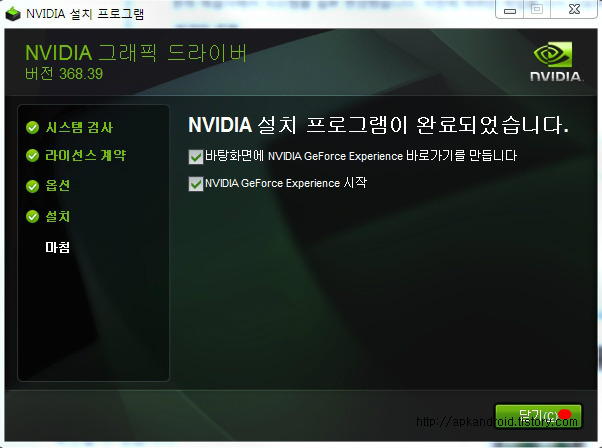The height and width of the screenshot is (448, 602).
Task: Click the 닫기(C) close button
Action: [x=538, y=416]
